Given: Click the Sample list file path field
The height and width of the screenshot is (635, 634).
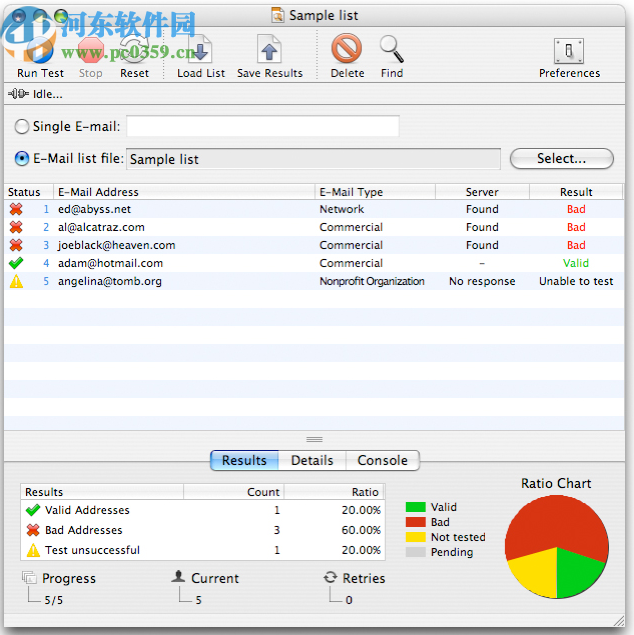Looking at the screenshot, I should [313, 159].
